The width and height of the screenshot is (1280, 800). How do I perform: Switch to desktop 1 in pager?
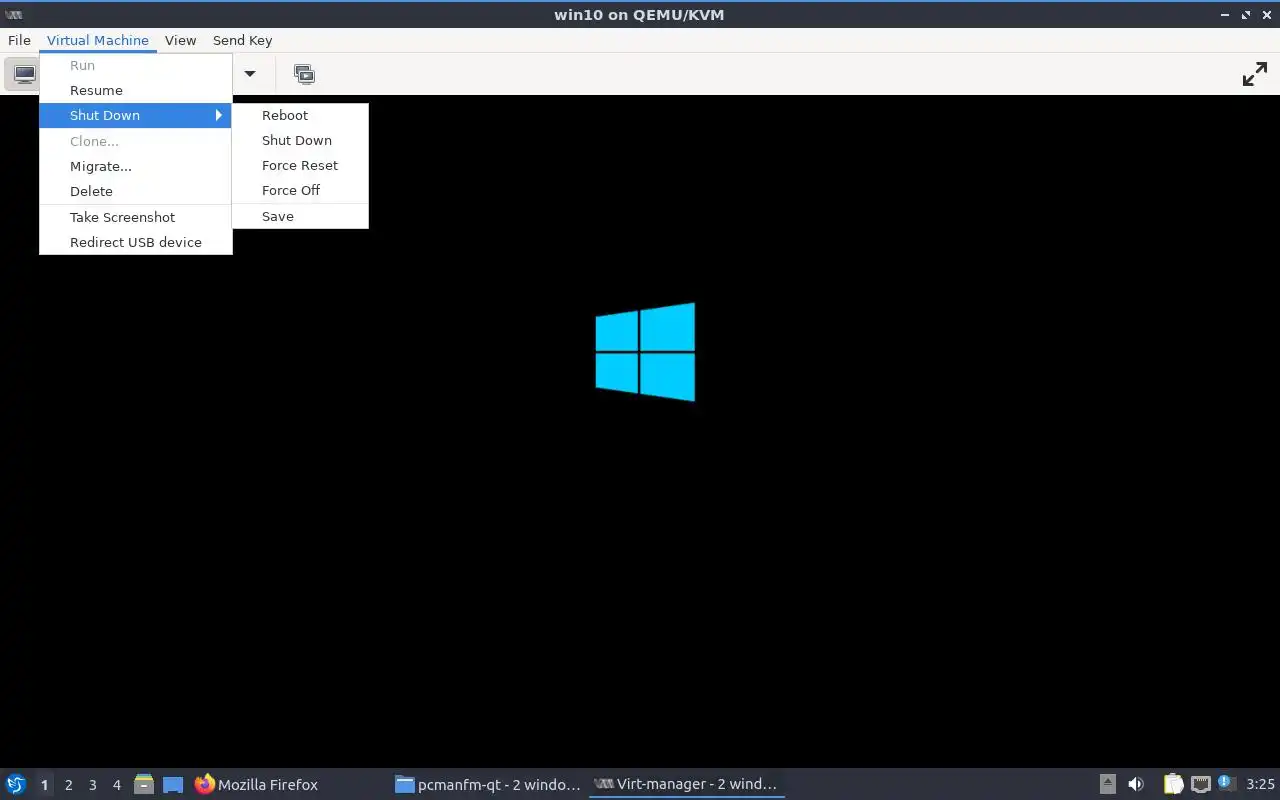(x=44, y=785)
